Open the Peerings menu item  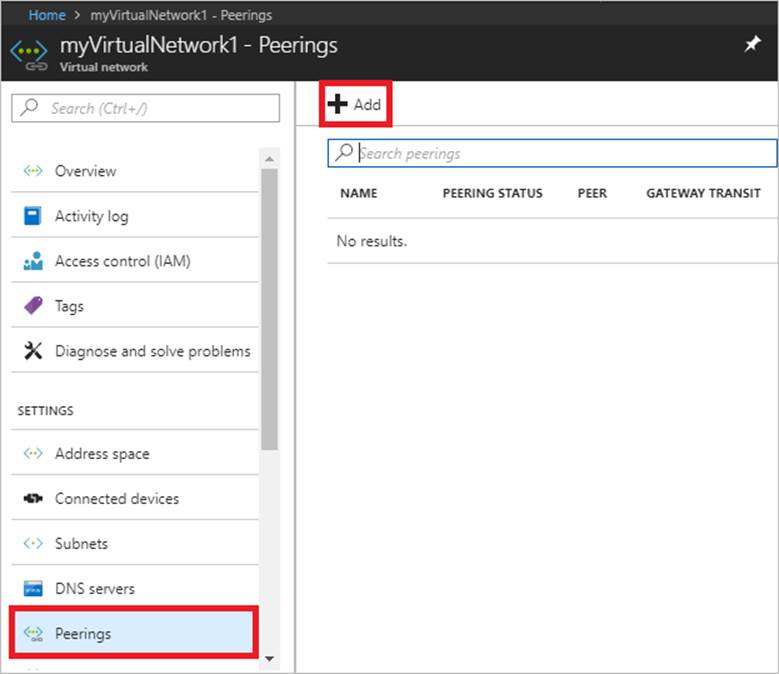pos(83,634)
